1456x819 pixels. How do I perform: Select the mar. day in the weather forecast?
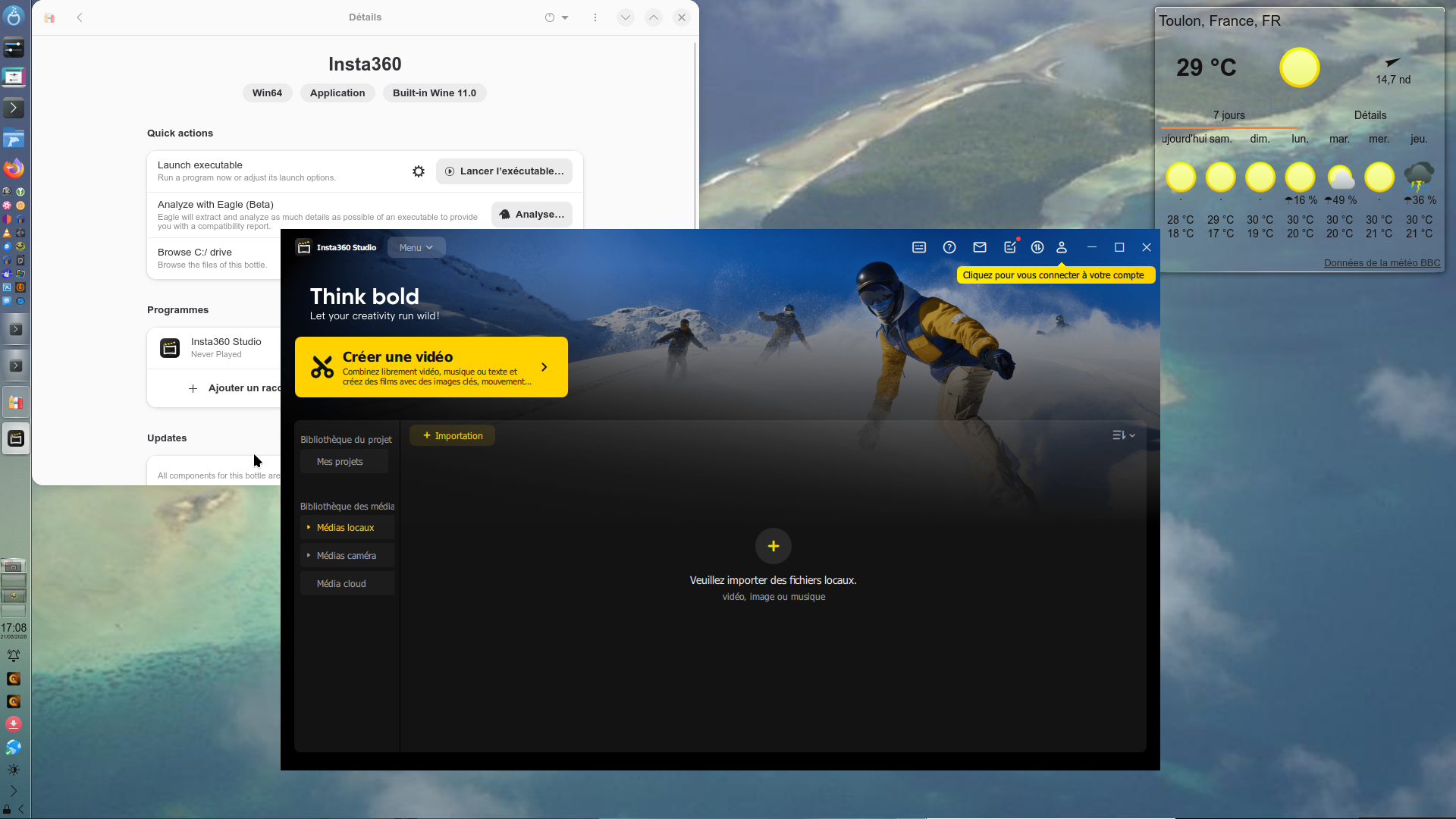point(1340,139)
